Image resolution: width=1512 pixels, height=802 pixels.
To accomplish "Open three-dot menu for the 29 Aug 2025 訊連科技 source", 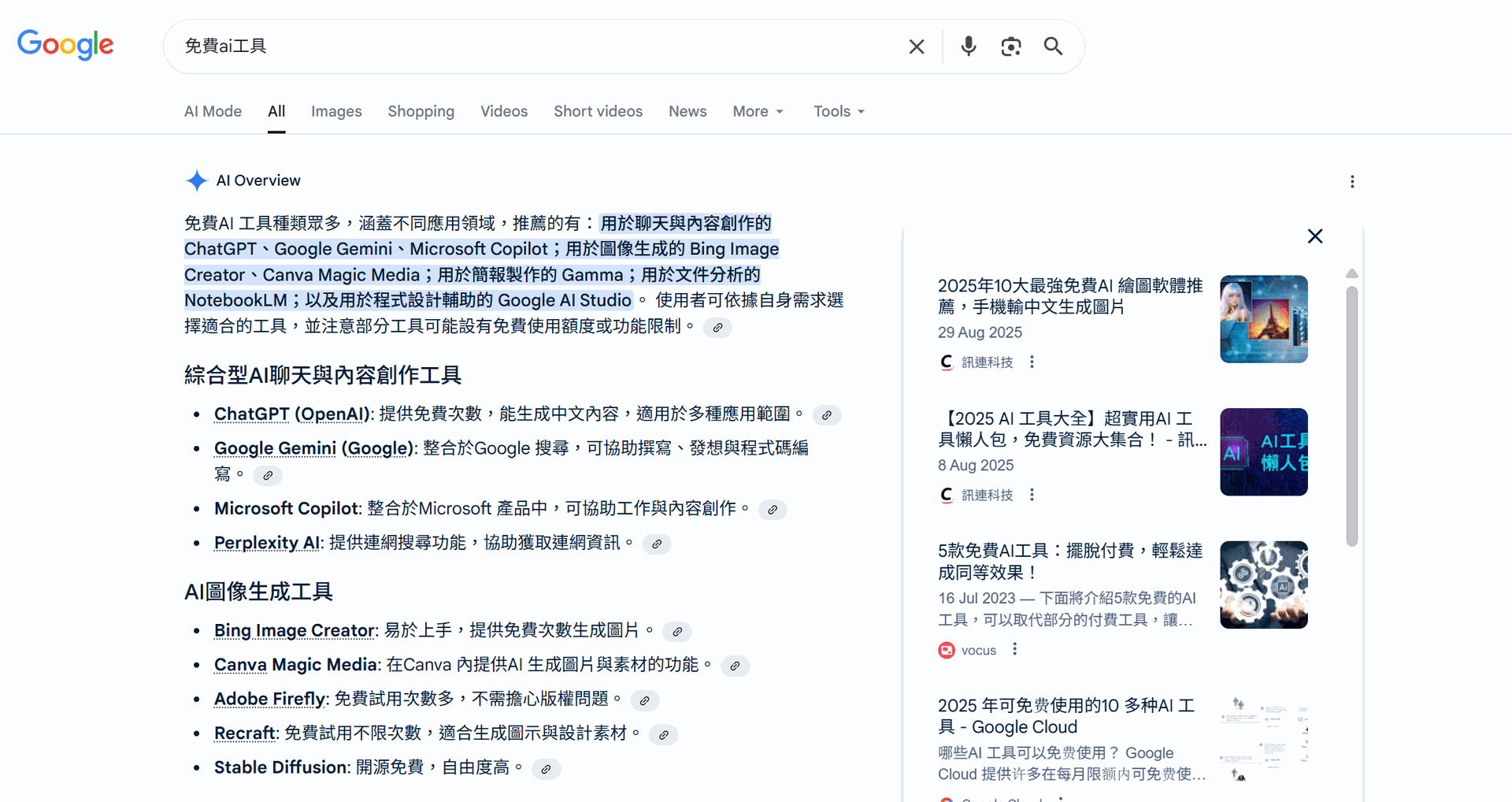I will (x=1032, y=362).
